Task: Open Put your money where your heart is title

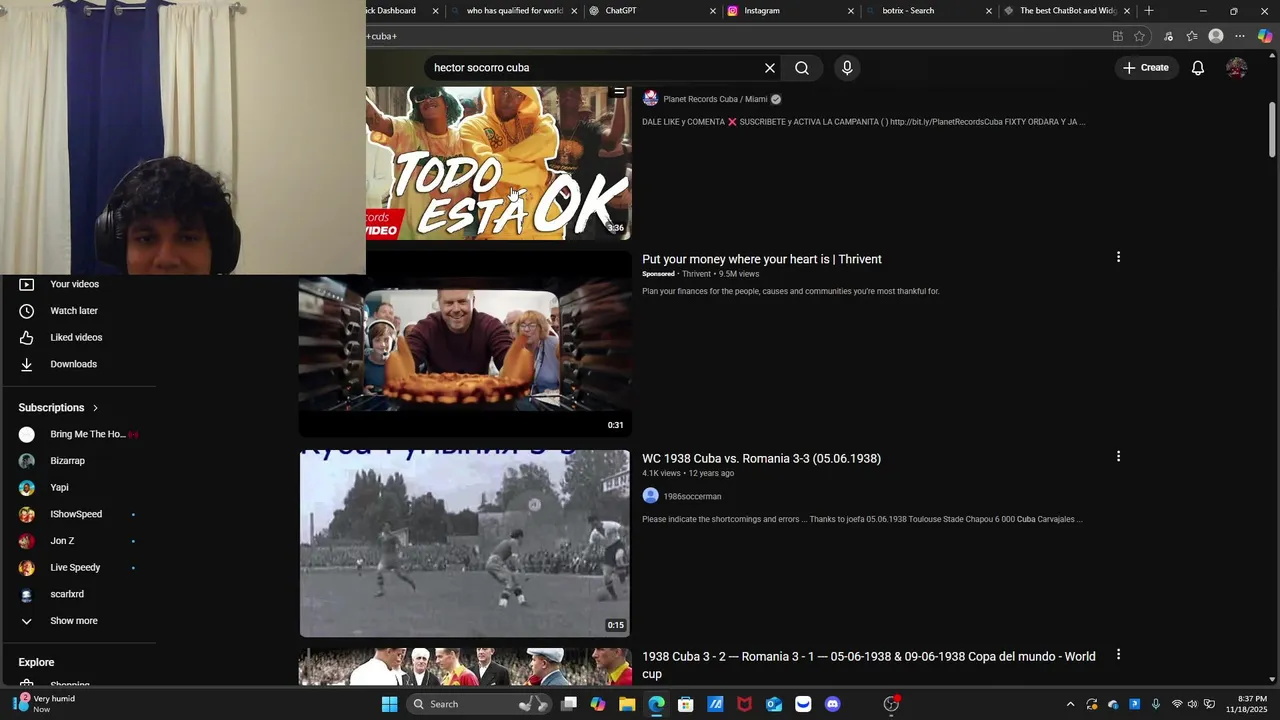Action: click(761, 259)
